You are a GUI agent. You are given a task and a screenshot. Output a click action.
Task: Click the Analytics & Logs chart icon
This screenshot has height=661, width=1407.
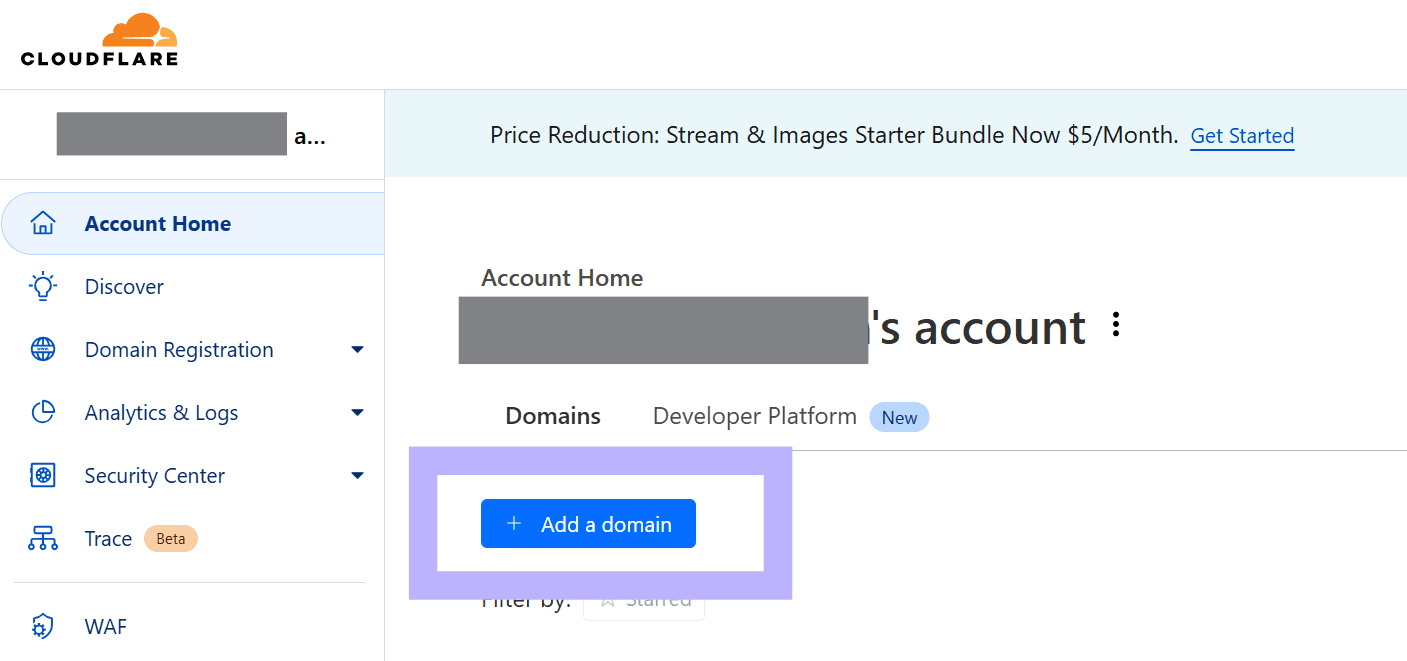[43, 412]
